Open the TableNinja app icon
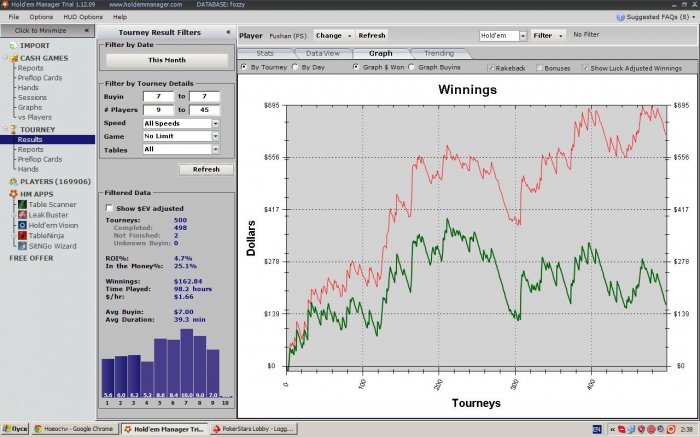This screenshot has width=700, height=437. [22, 235]
